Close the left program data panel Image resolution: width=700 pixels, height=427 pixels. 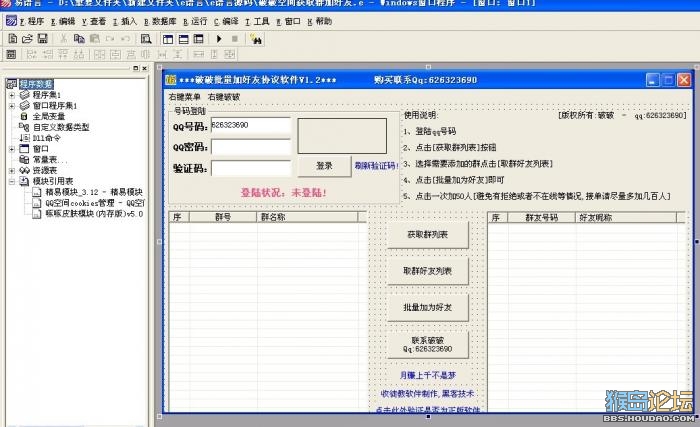pyautogui.click(x=144, y=68)
